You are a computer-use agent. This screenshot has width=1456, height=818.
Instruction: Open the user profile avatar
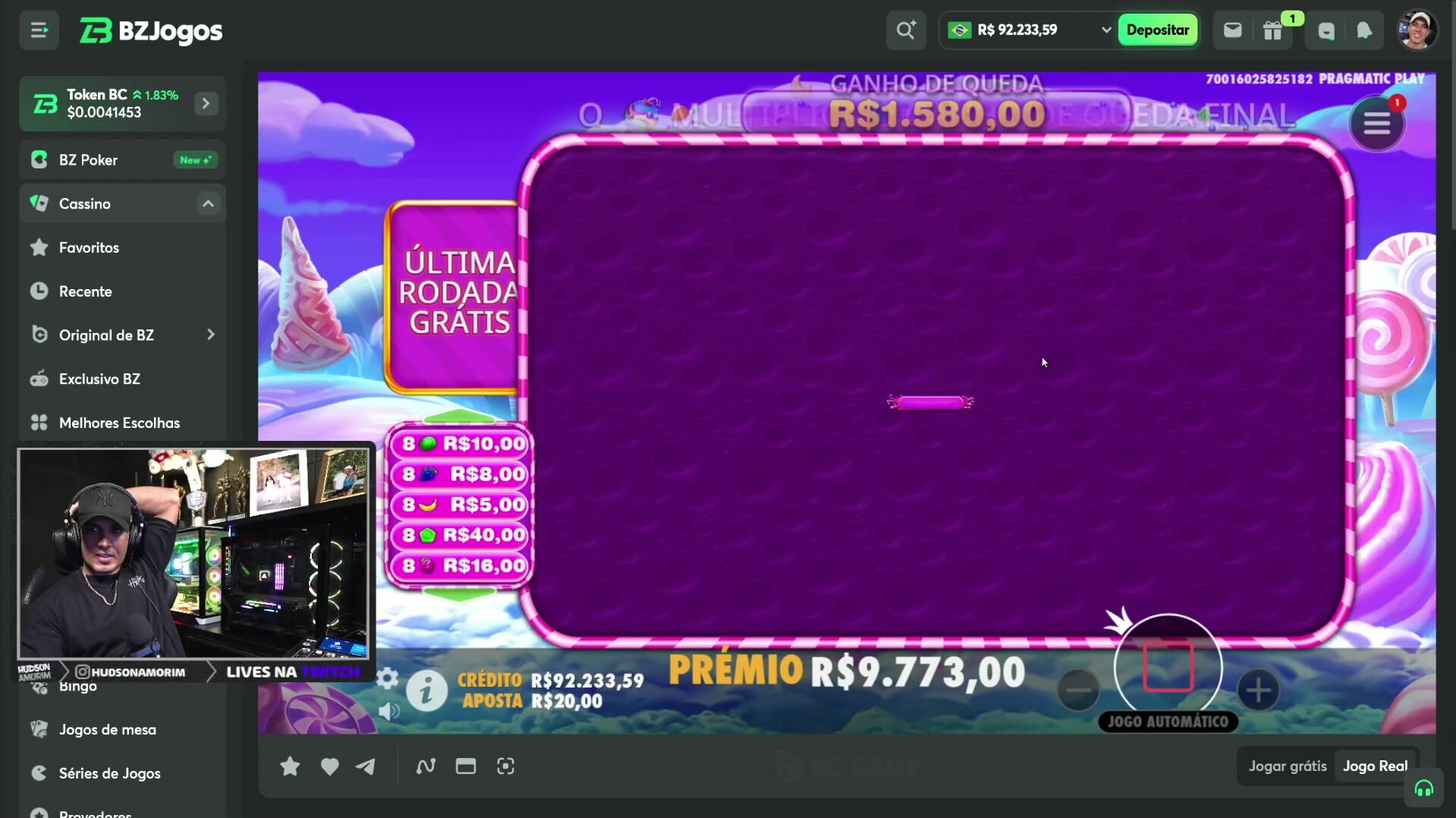(x=1417, y=30)
